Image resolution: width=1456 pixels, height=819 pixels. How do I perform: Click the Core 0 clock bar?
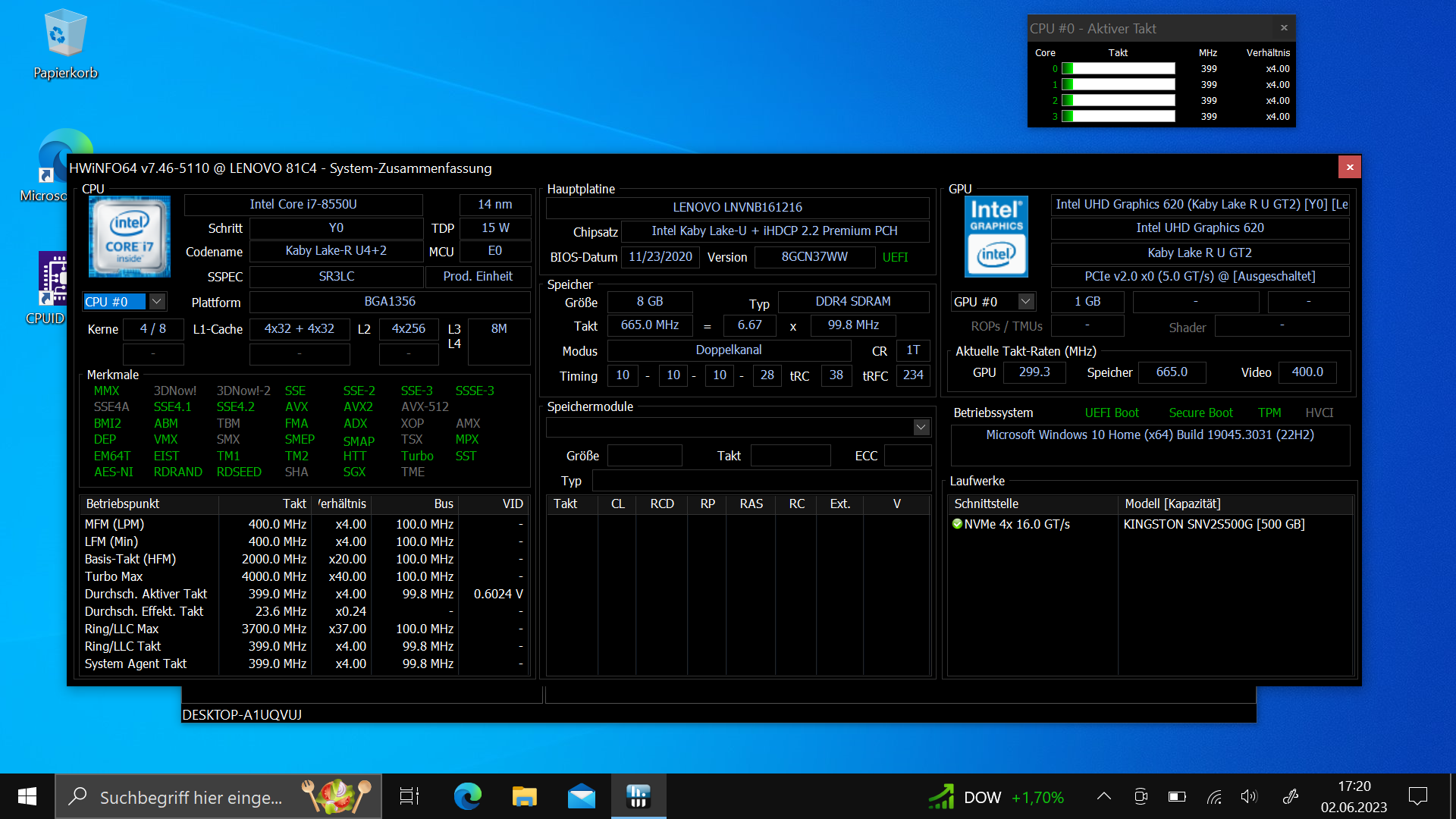1118,69
